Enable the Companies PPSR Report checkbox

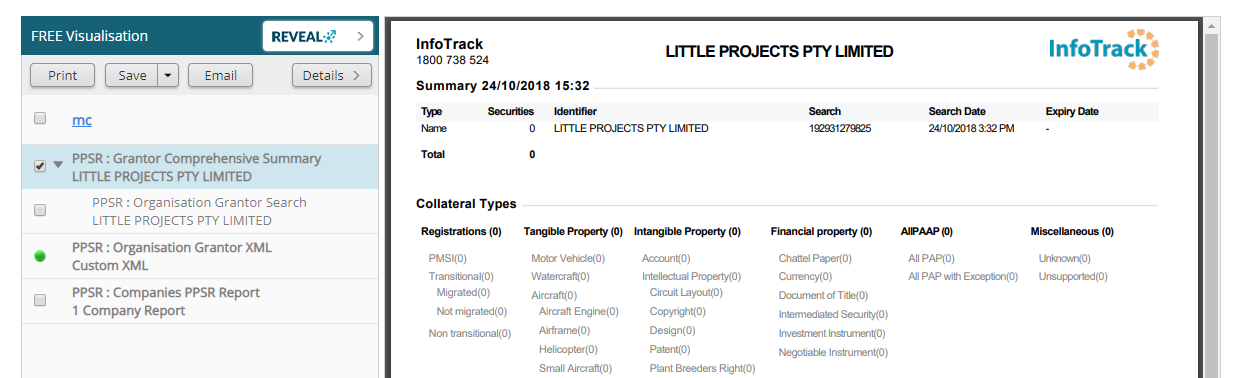click(40, 300)
